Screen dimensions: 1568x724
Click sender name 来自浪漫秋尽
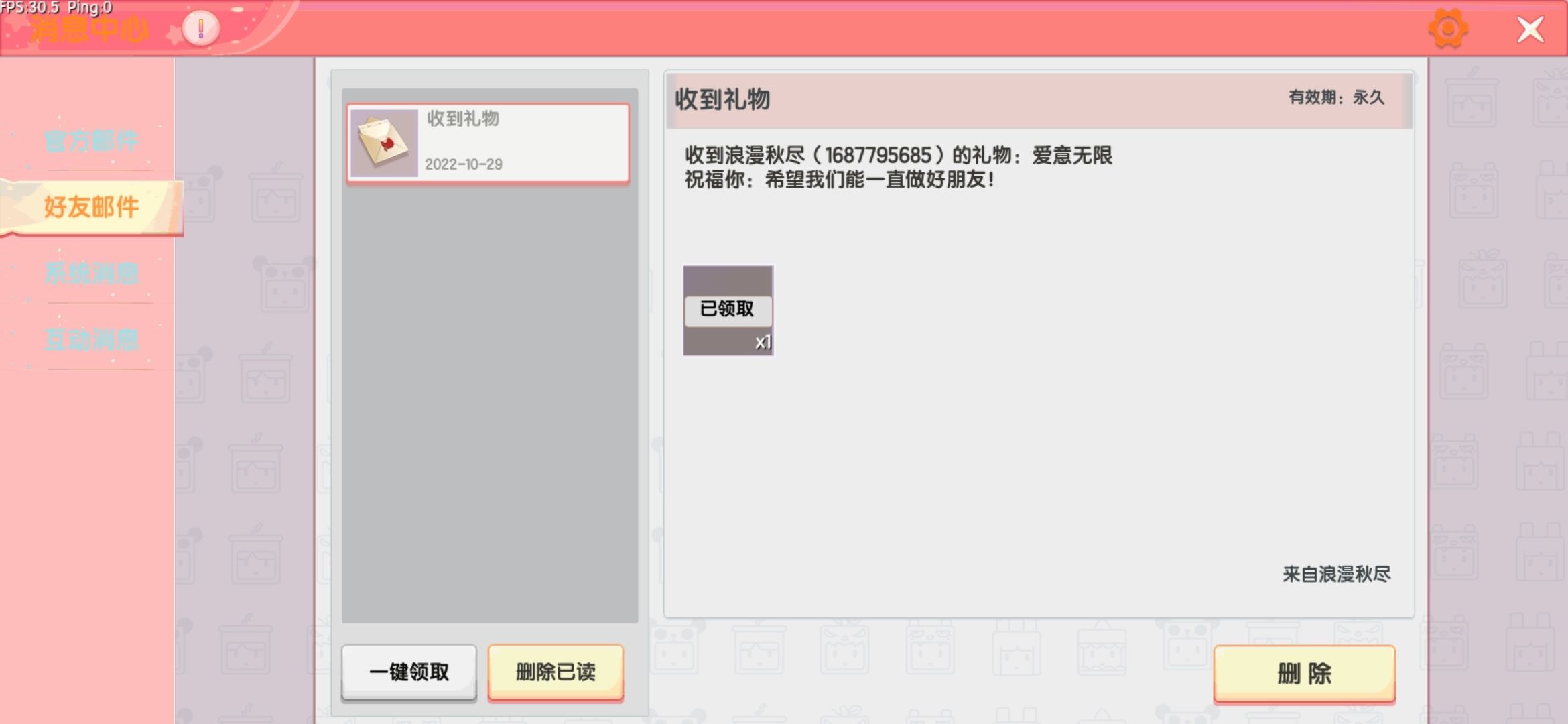(x=1336, y=575)
